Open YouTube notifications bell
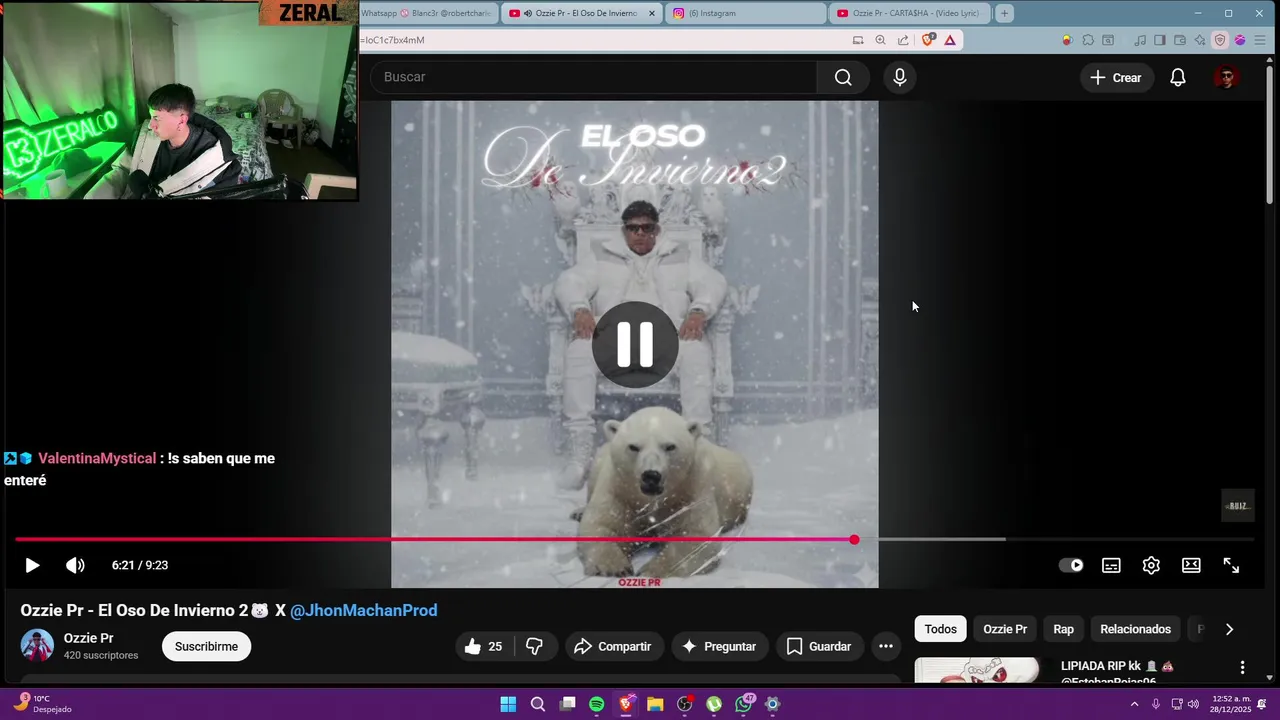 click(x=1178, y=77)
